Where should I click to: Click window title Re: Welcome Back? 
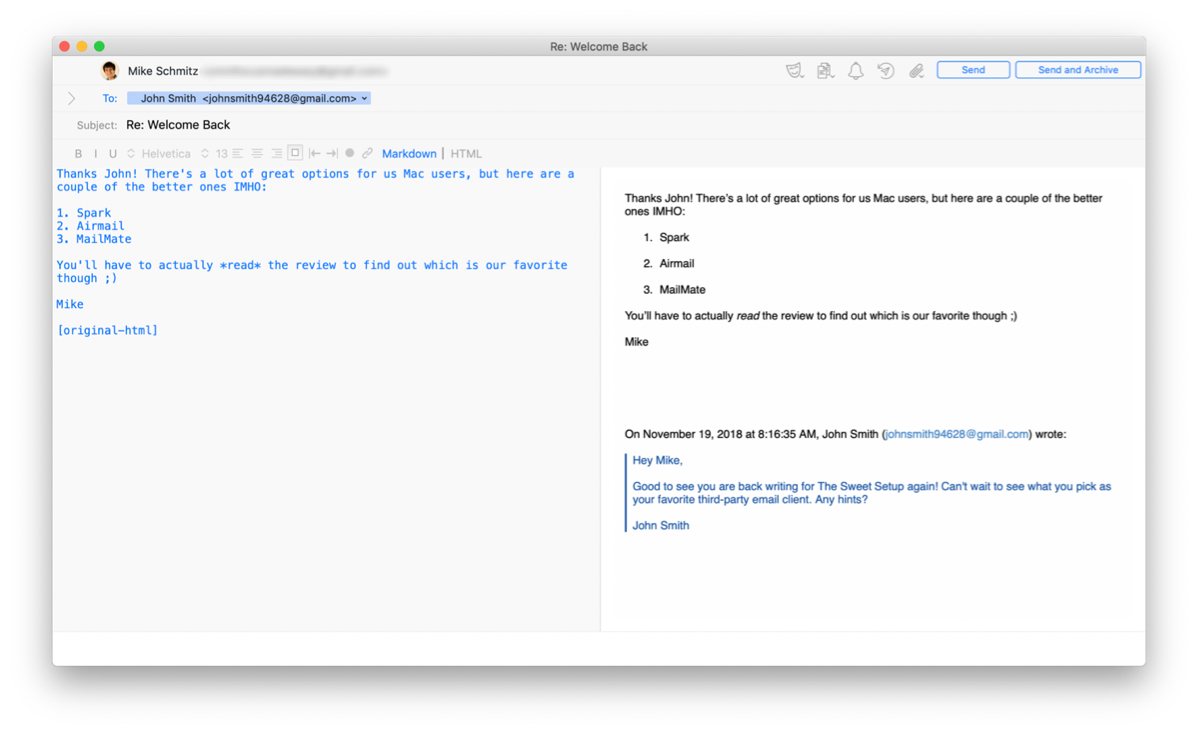pyautogui.click(x=599, y=46)
